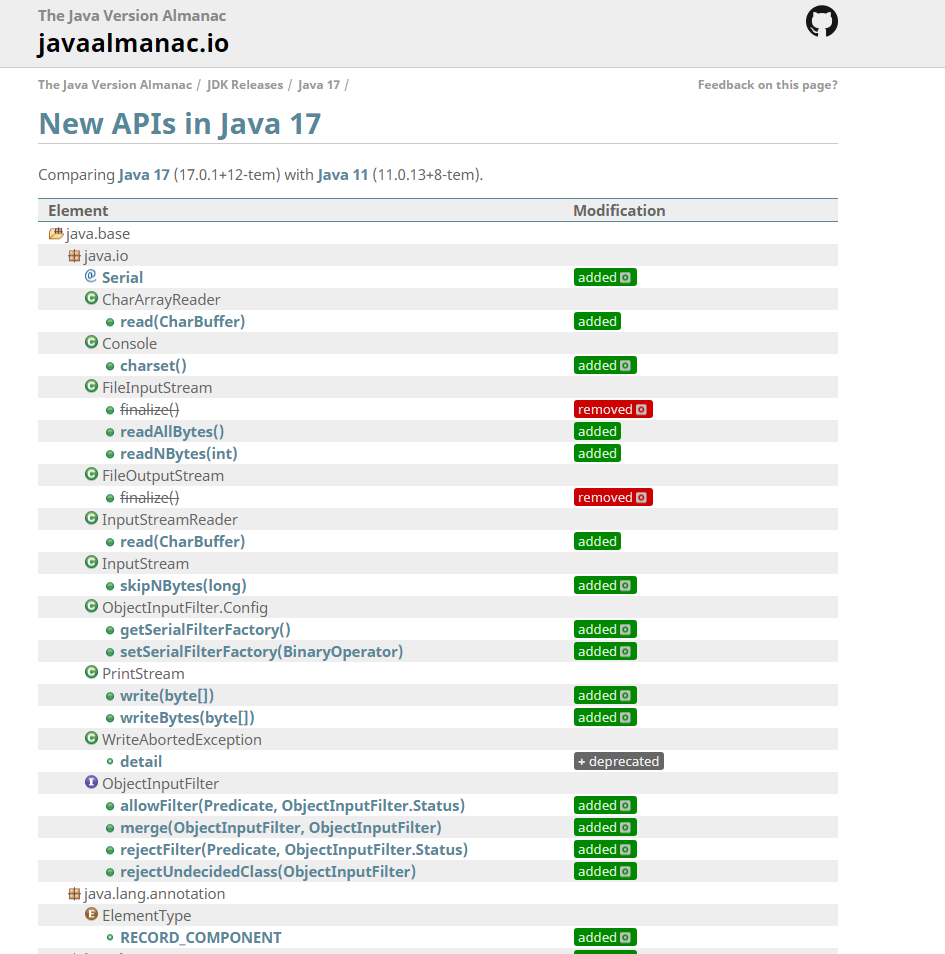Open the writeBytes(byte[]) method link
The image size is (945, 954).
187,717
